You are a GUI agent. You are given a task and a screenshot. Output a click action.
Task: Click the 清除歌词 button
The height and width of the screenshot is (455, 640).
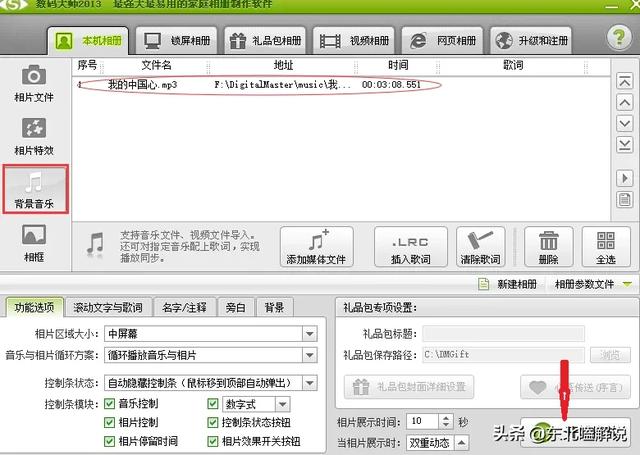coord(480,247)
